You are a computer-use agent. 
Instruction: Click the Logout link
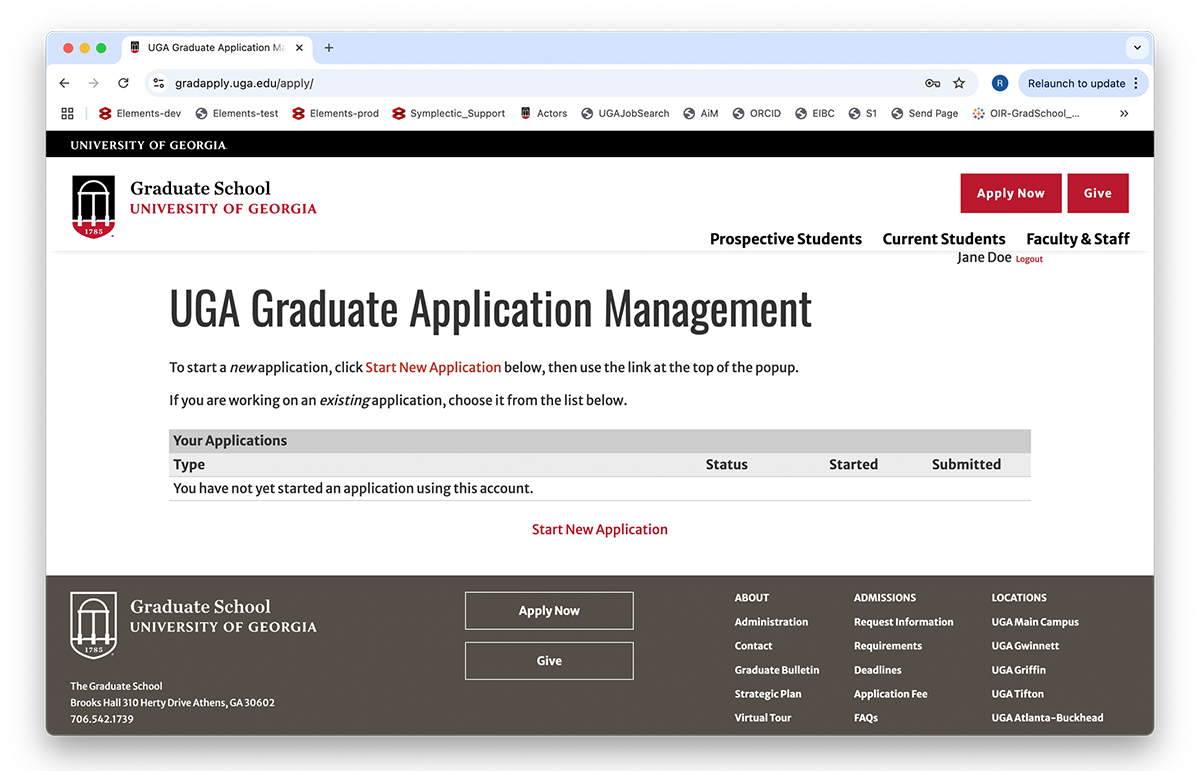pyautogui.click(x=1029, y=259)
